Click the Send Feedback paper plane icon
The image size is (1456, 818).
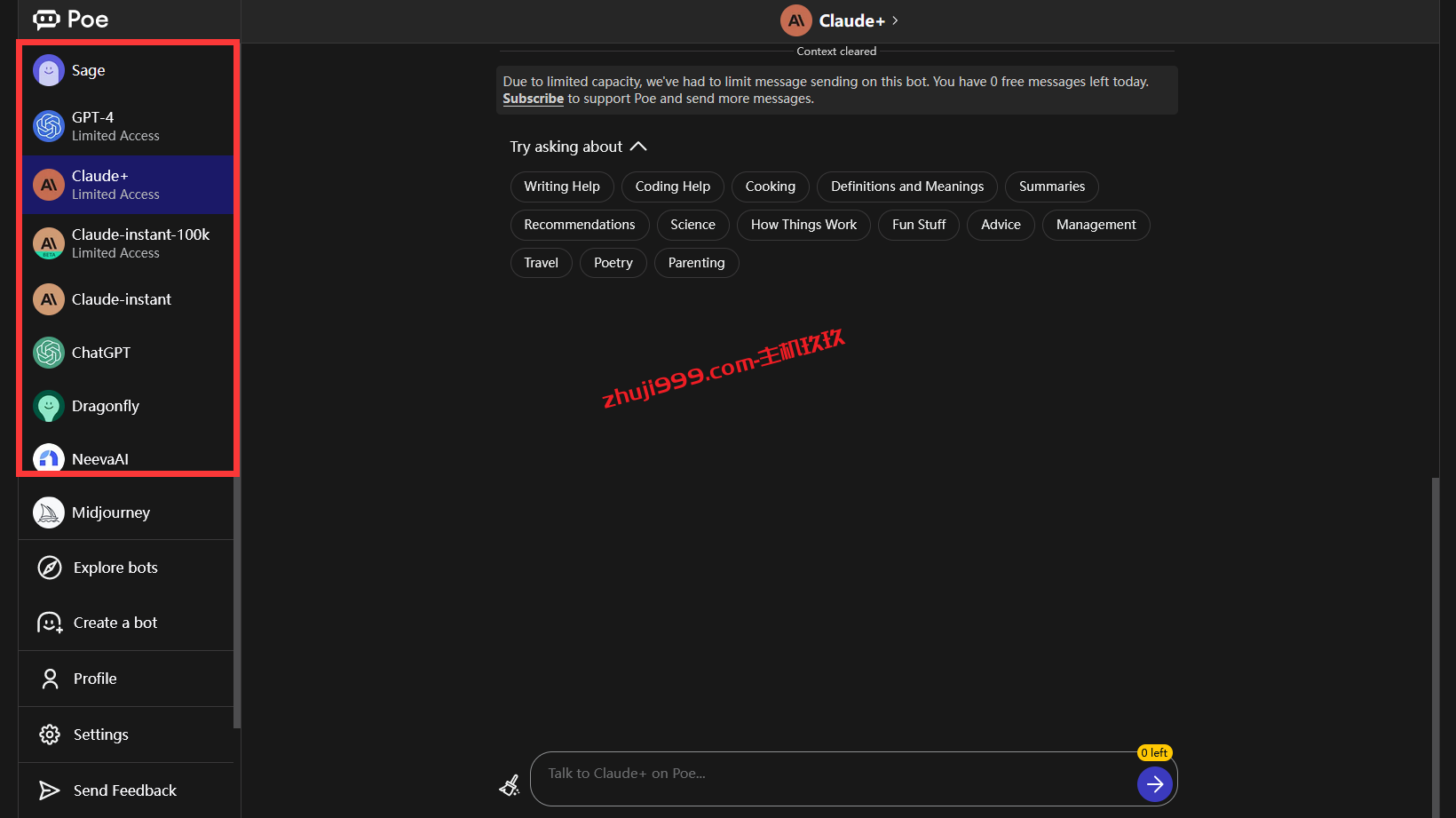pos(50,790)
